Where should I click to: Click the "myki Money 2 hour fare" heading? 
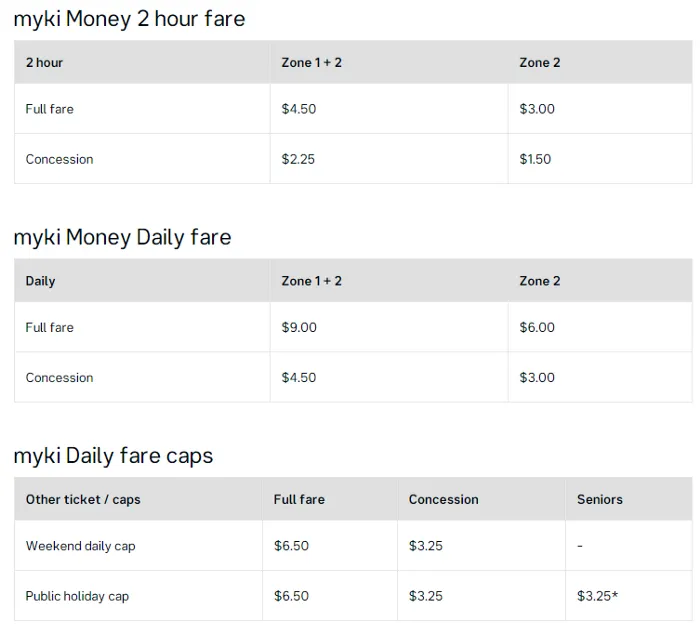tap(129, 19)
